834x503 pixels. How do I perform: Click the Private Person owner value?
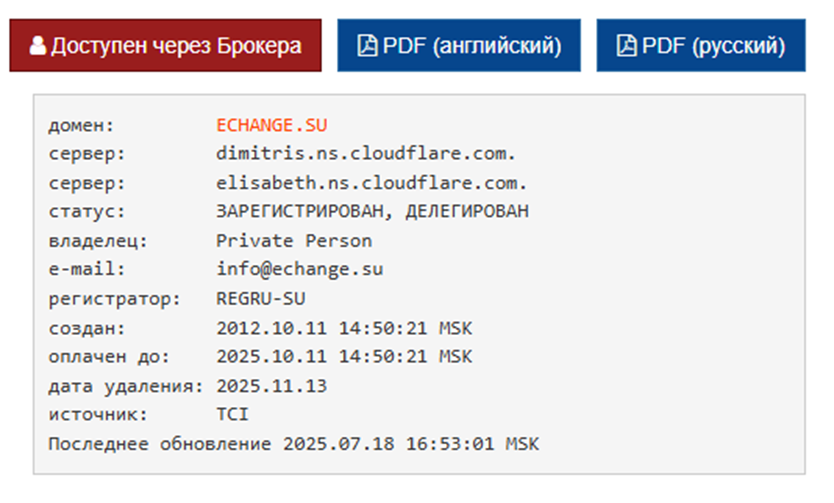[x=294, y=241]
